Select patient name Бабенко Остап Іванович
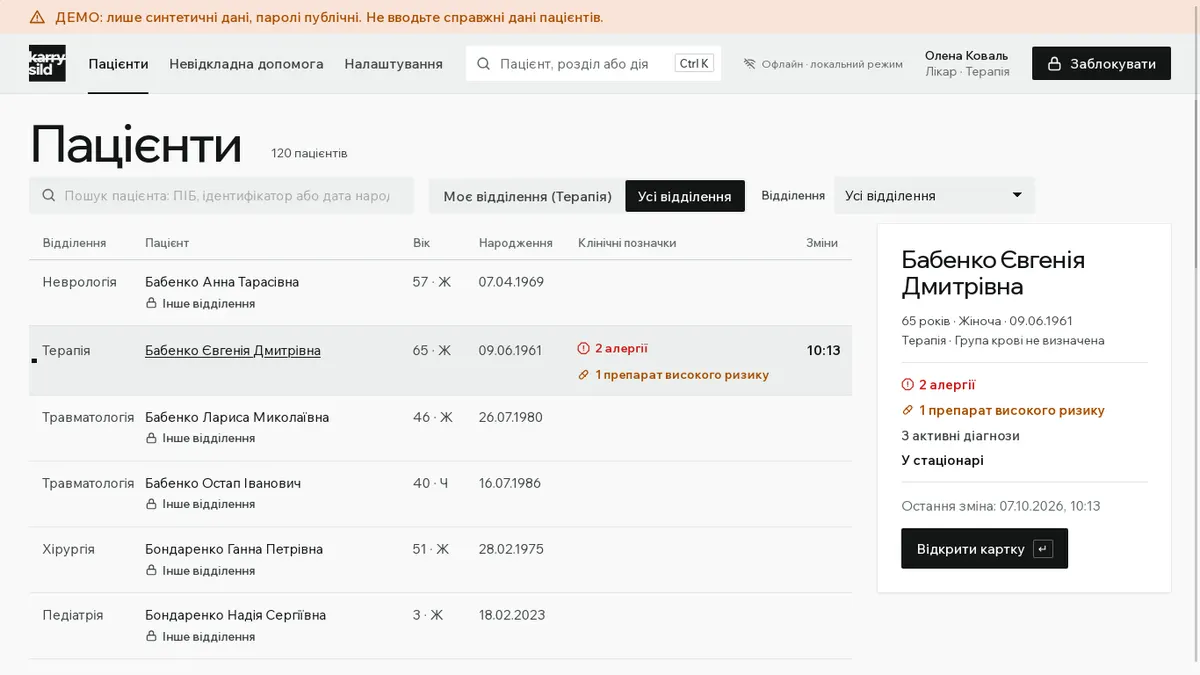 [x=223, y=483]
